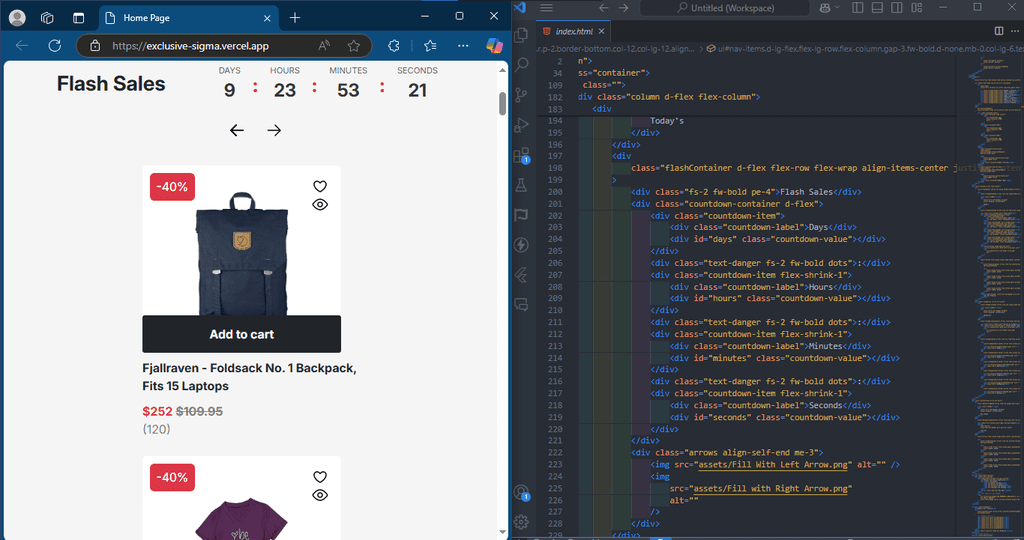Click the Untitled (Workspace) command center
Screen dimensions: 1024x540
coord(725,8)
